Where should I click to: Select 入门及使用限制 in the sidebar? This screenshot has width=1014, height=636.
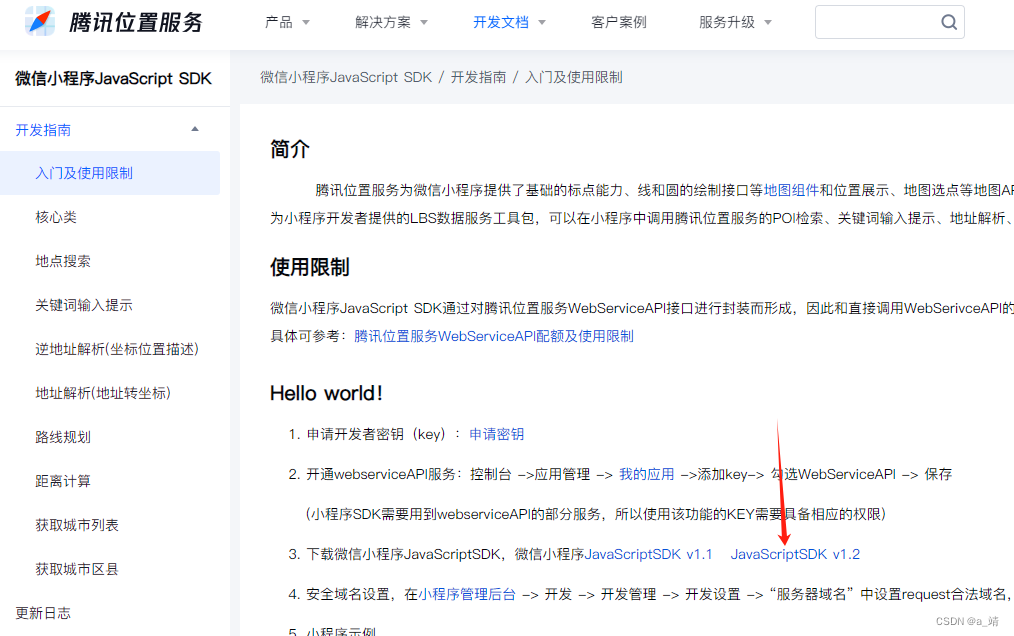pos(110,173)
